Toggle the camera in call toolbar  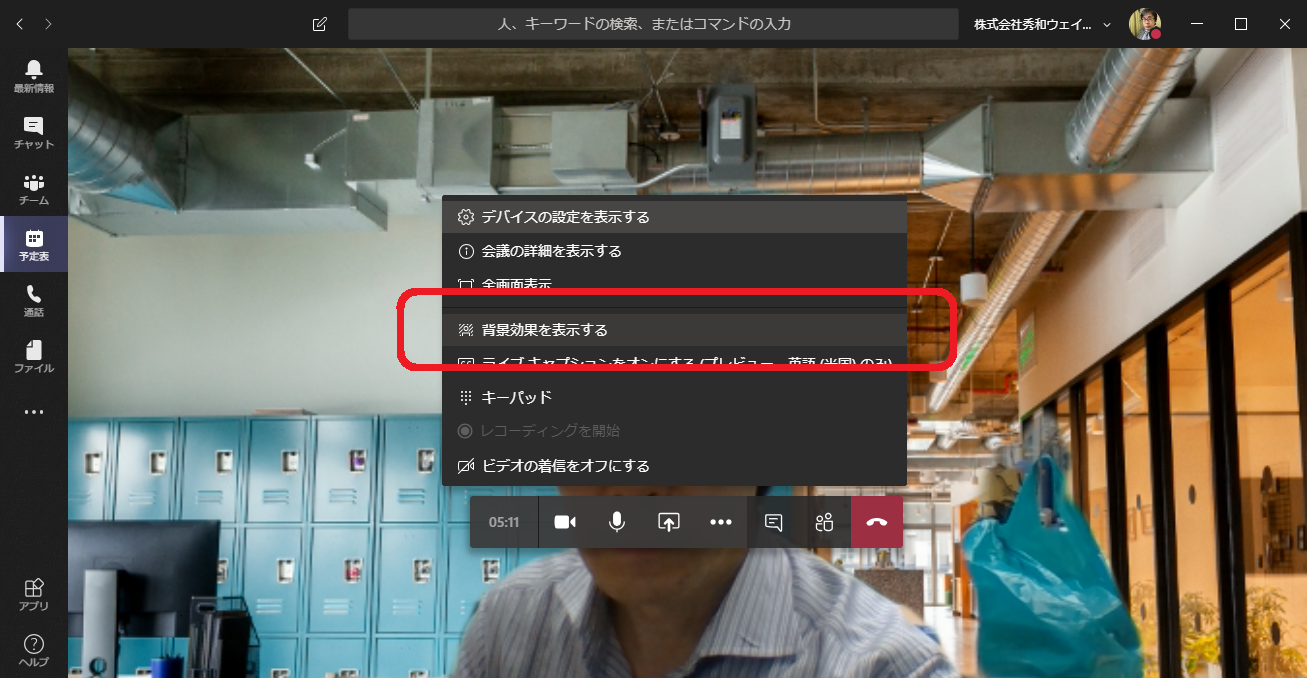(x=565, y=522)
